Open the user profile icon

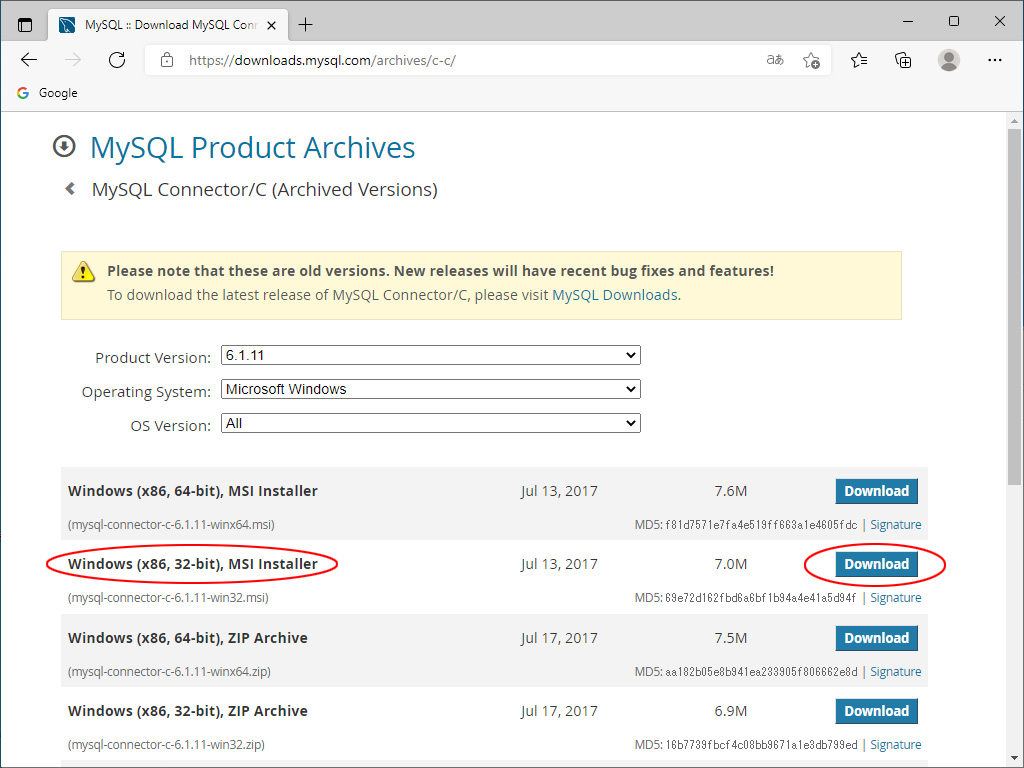click(948, 60)
